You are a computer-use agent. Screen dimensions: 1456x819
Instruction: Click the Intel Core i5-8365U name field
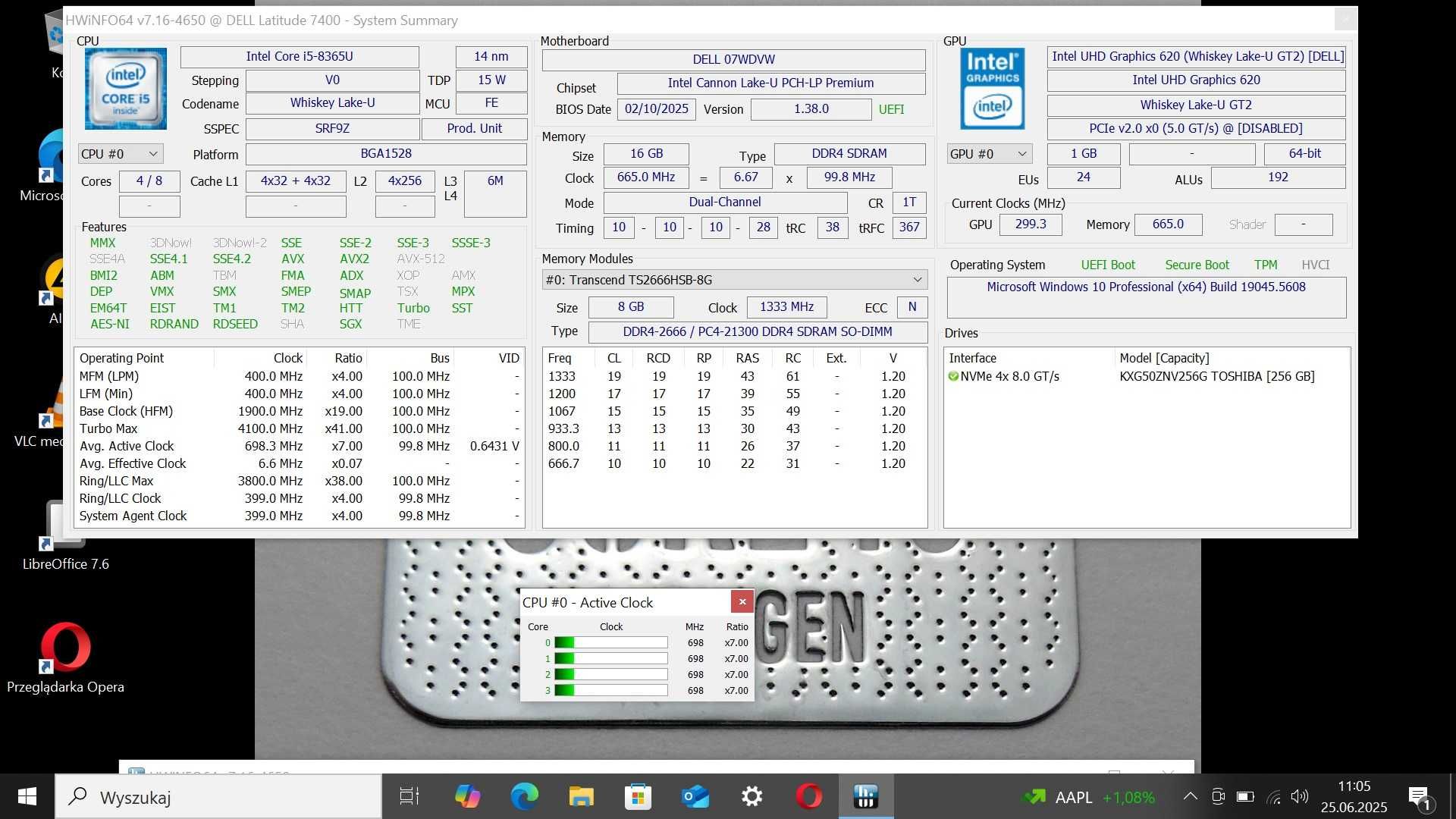click(x=300, y=57)
